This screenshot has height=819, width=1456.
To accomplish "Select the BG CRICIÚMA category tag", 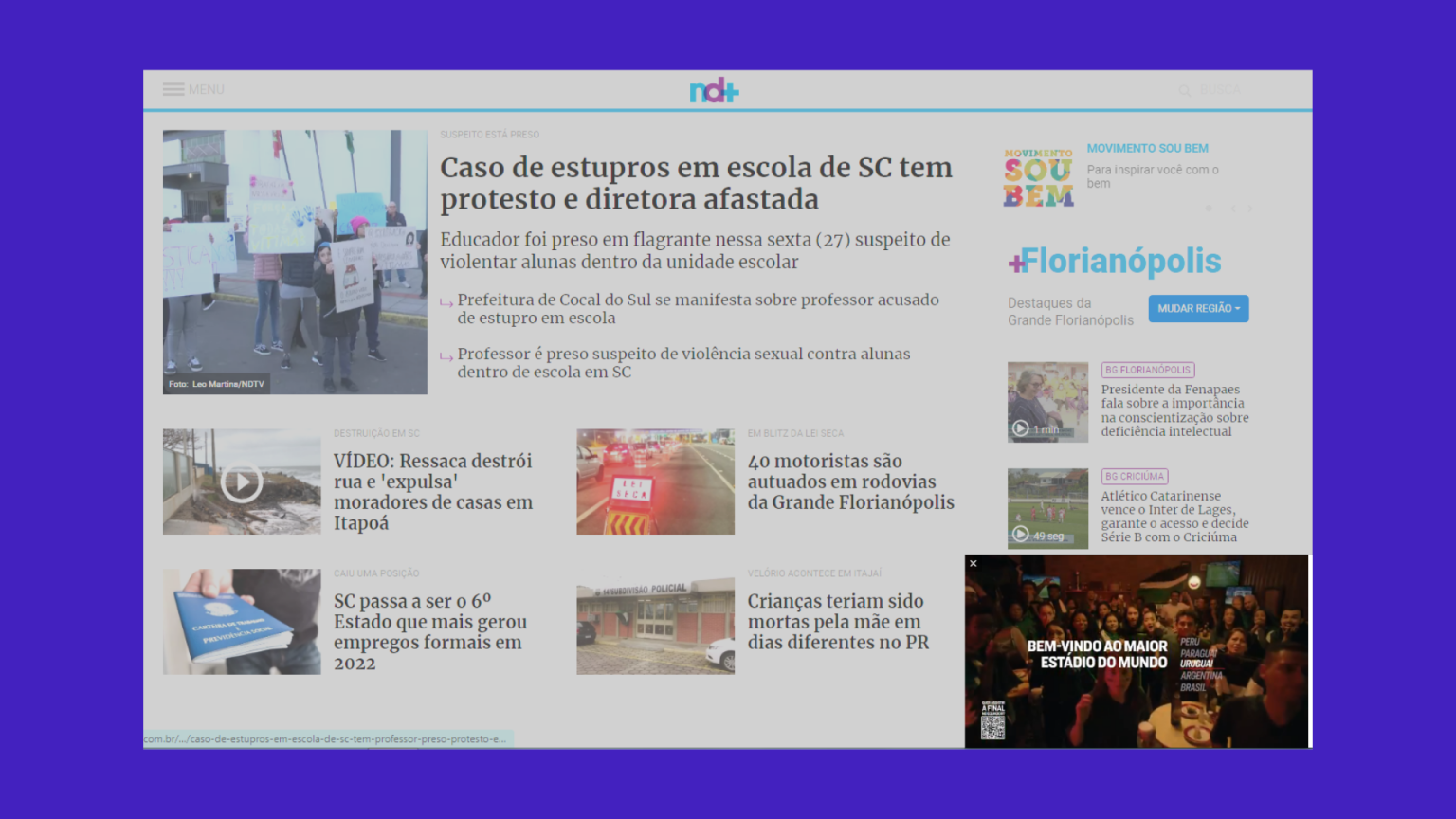I will (1135, 476).
